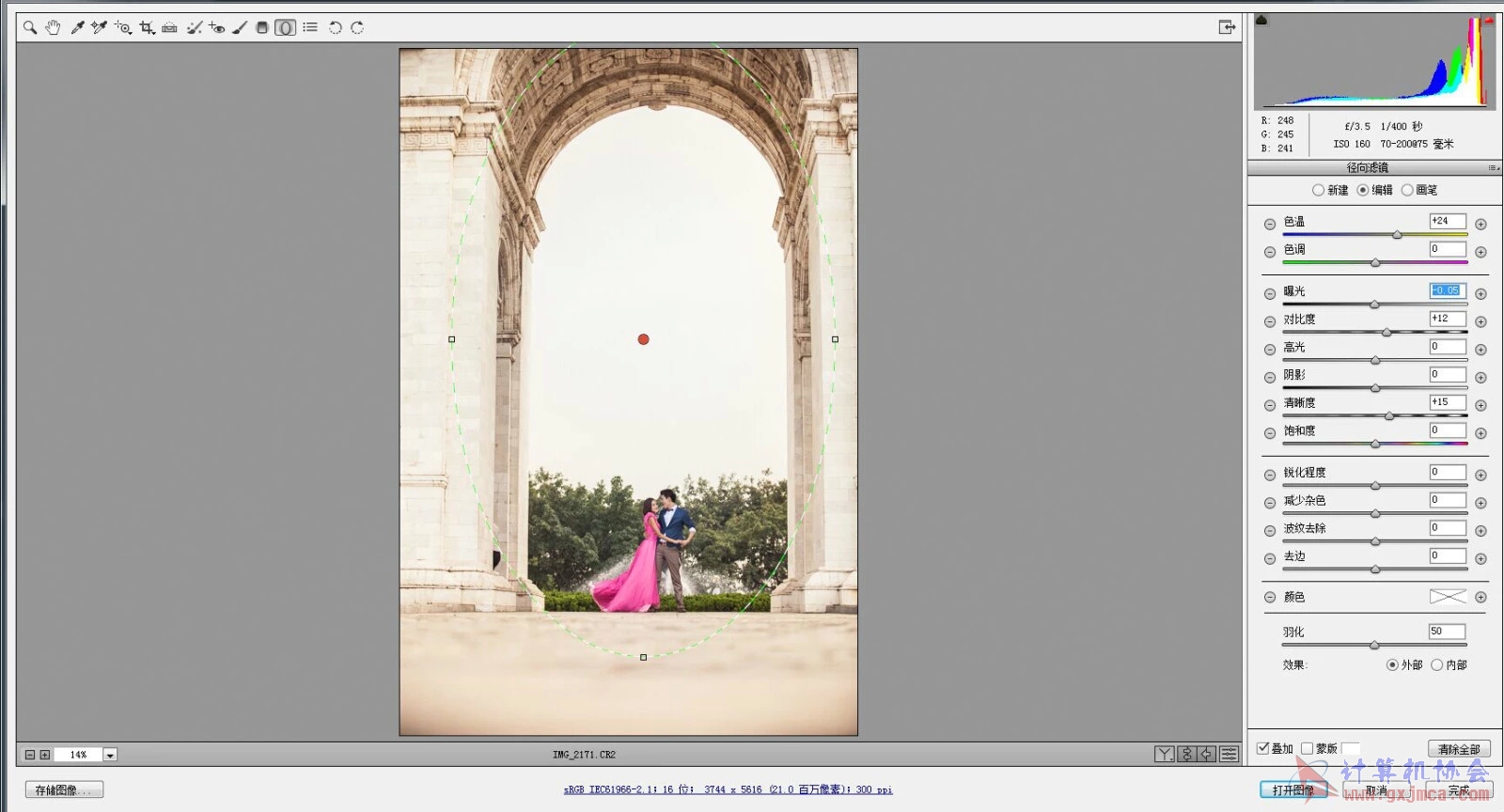The width and height of the screenshot is (1504, 812).
Task: Click the Y before/after view icon
Action: coord(1165,754)
